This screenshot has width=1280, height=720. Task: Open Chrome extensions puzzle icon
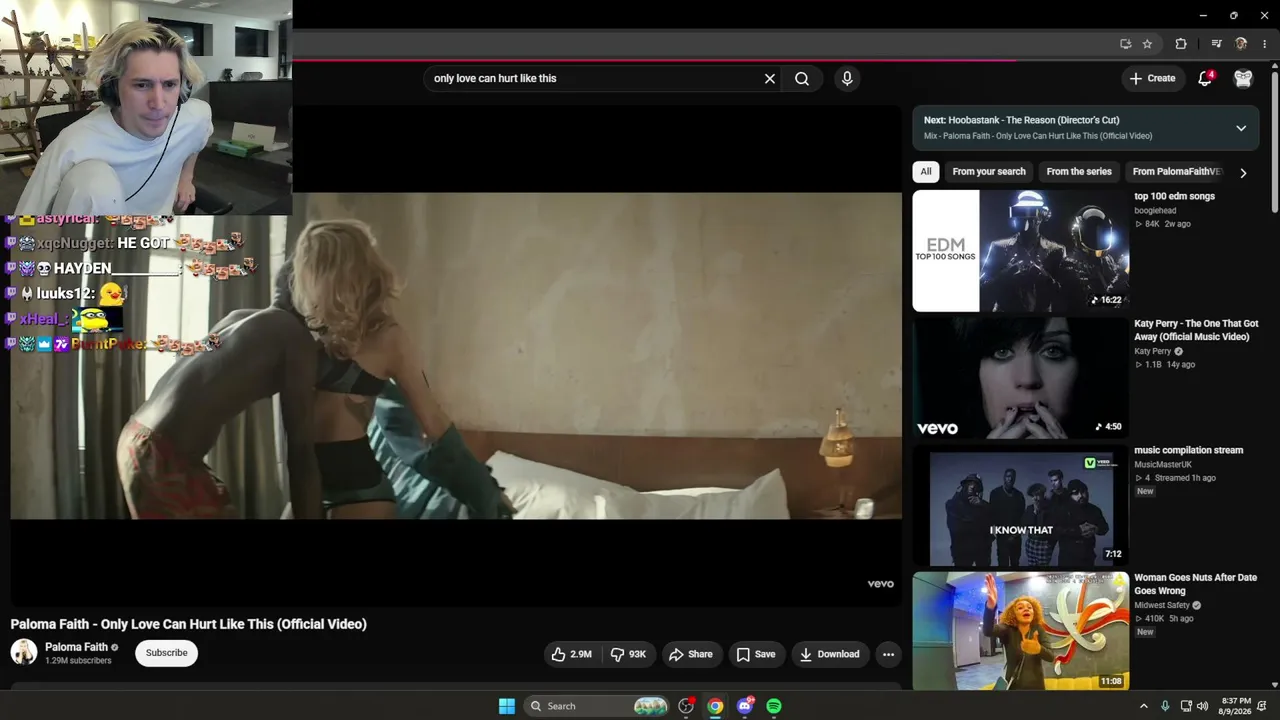(x=1181, y=44)
